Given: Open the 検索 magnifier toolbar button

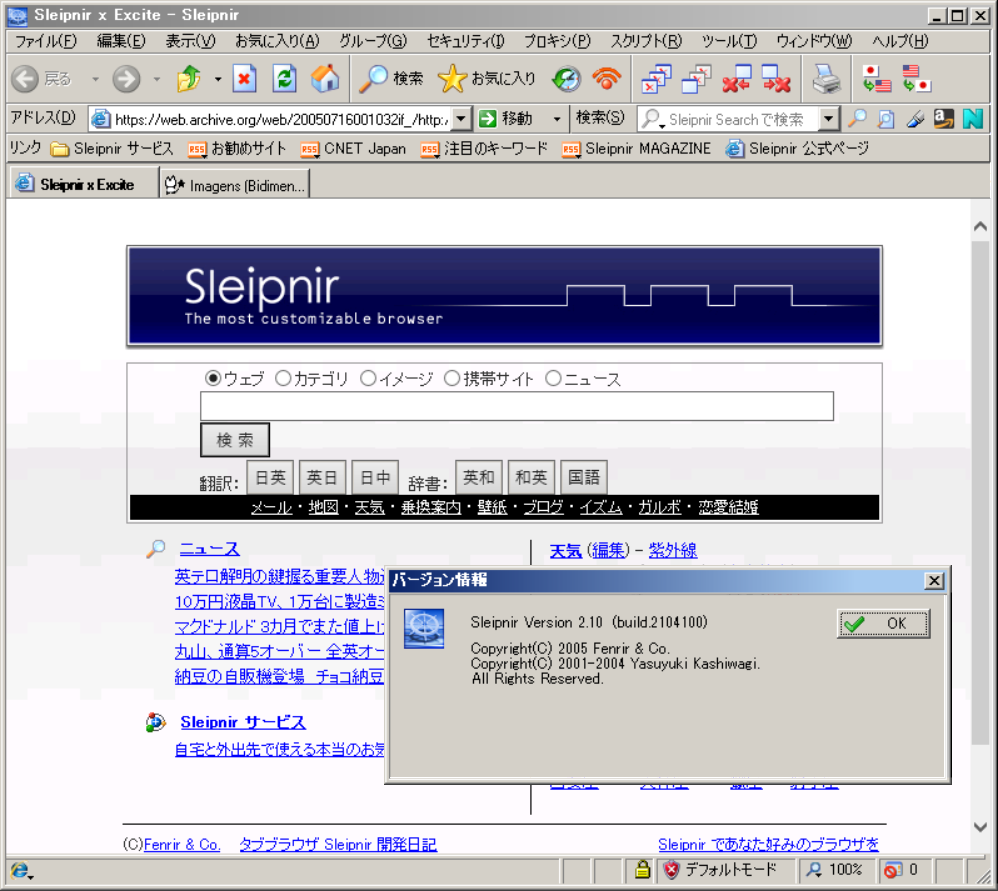Looking at the screenshot, I should pyautogui.click(x=391, y=79).
